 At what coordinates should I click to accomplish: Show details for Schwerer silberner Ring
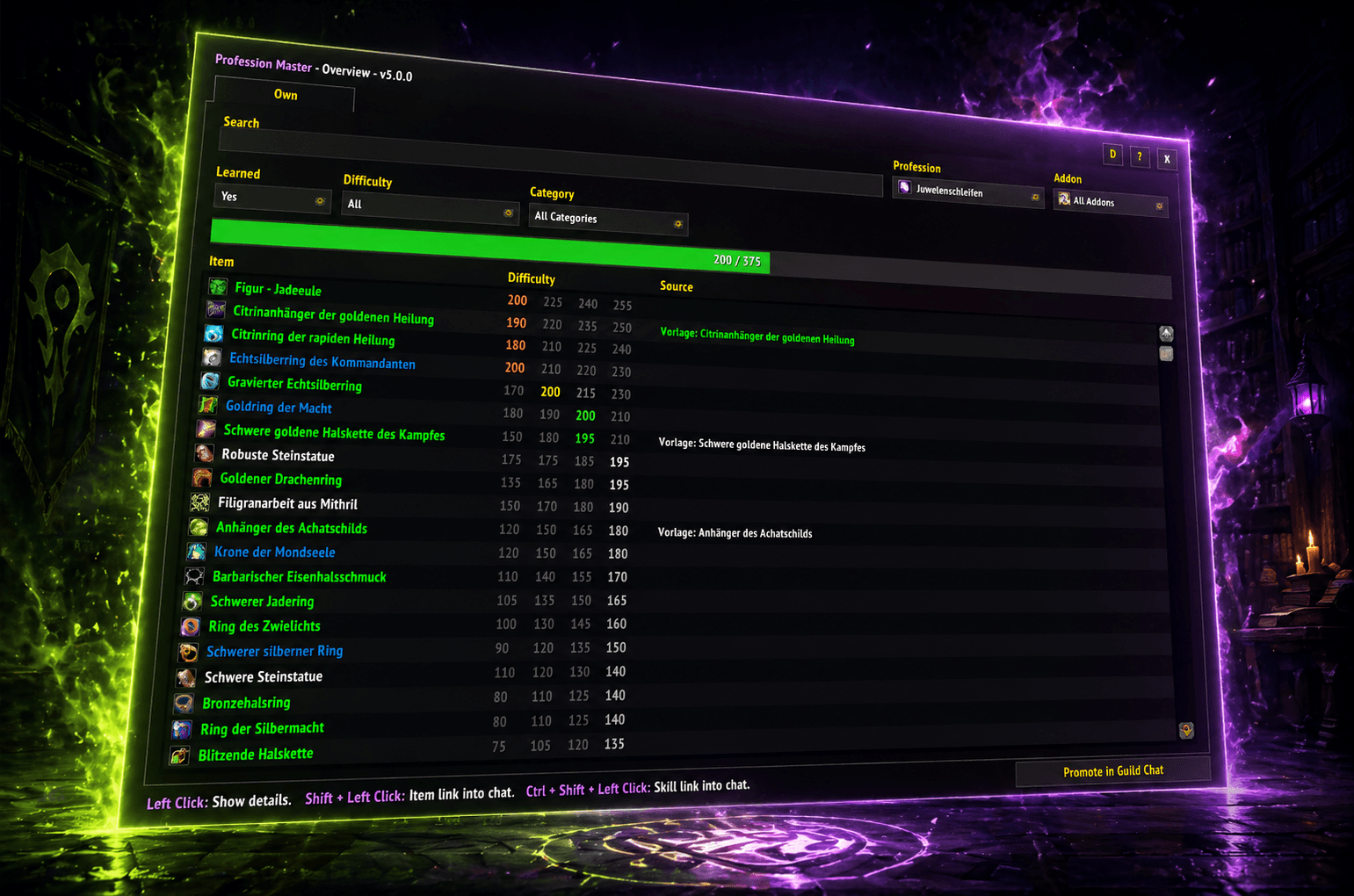(x=275, y=651)
